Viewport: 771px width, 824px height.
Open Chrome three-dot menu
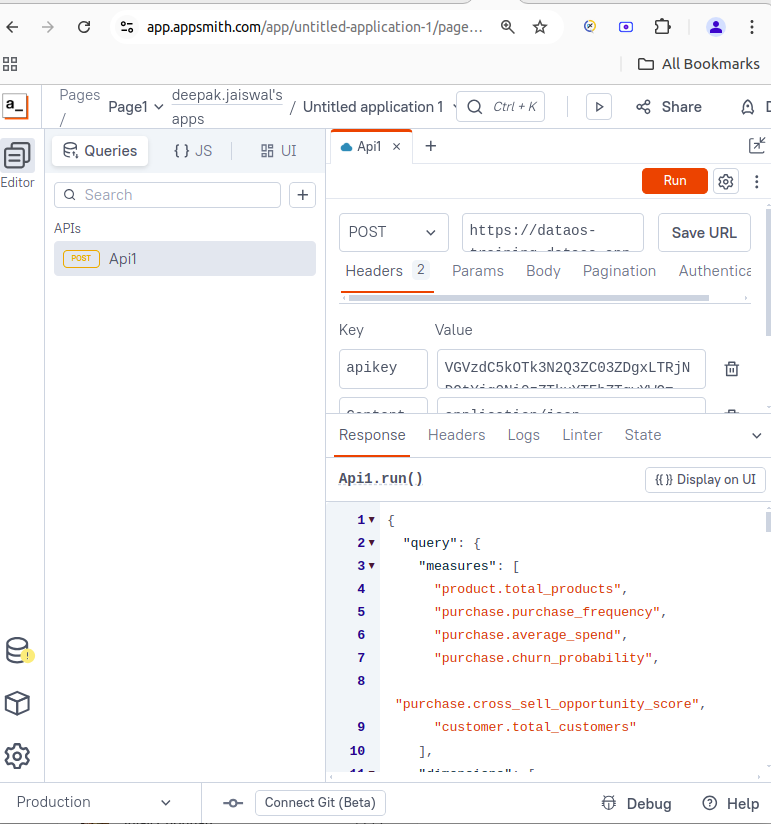click(x=752, y=27)
